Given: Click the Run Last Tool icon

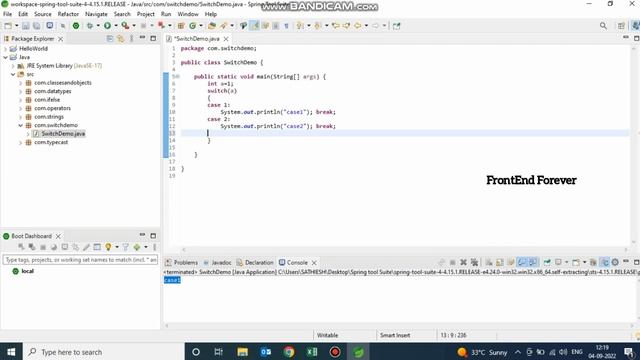Looking at the screenshot, I should click(125, 26).
